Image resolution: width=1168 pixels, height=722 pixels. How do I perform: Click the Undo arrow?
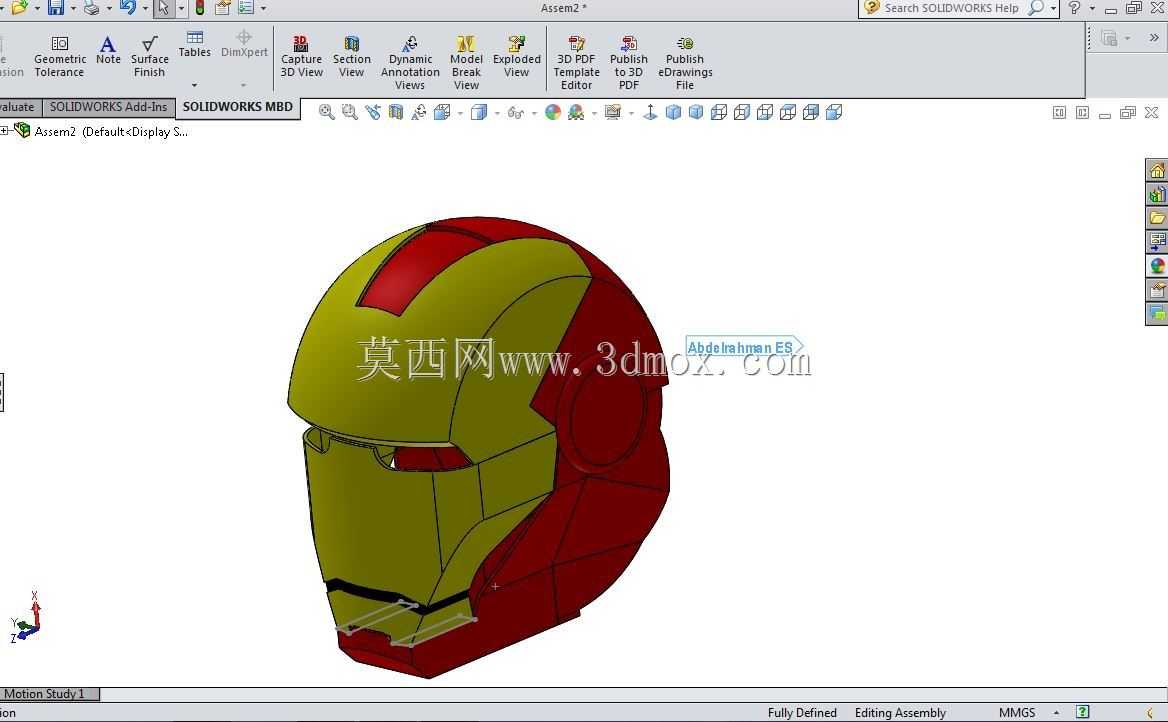(x=128, y=7)
